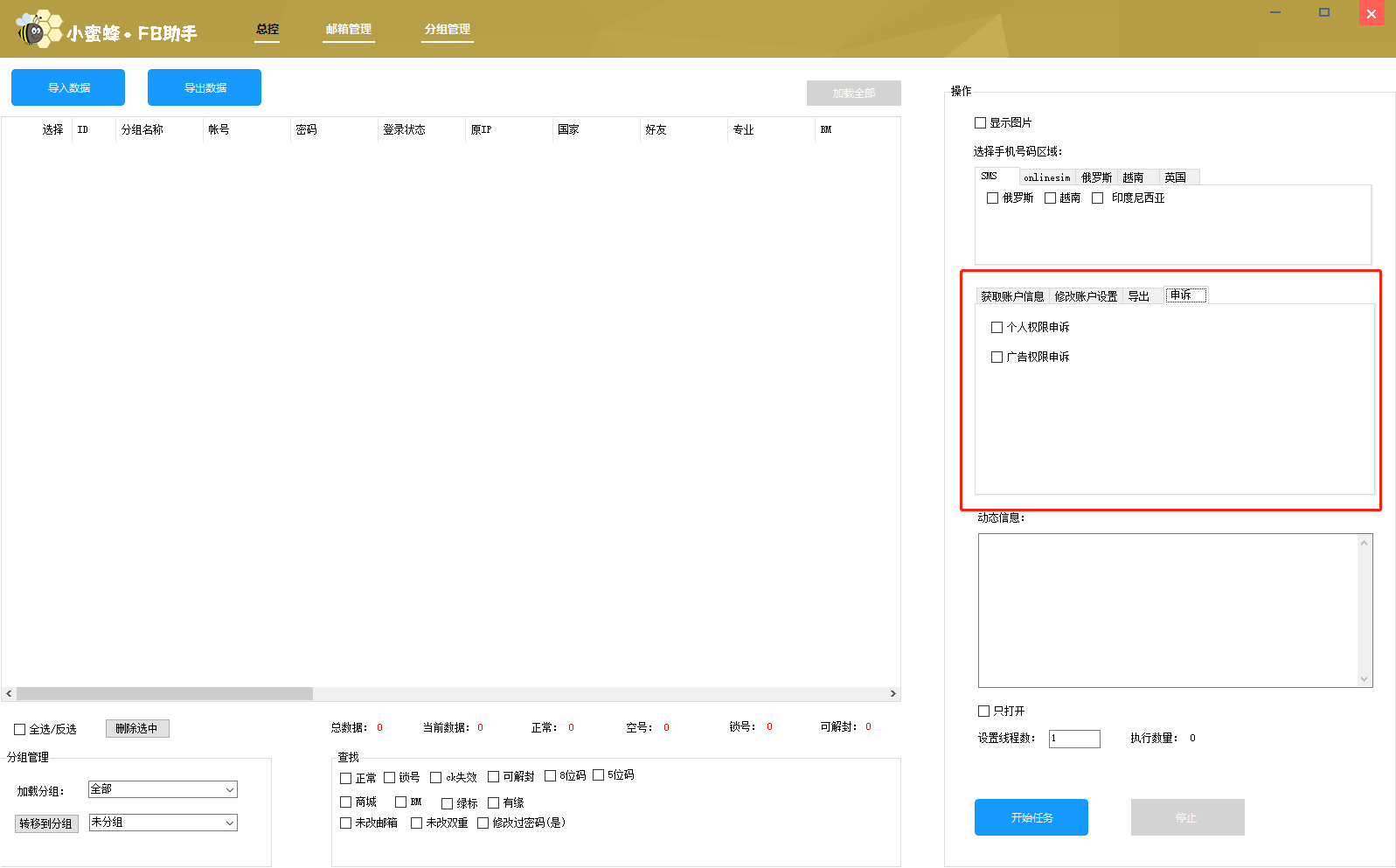1396x868 pixels.
Task: Click the table scroll-right arrow
Action: coord(892,694)
